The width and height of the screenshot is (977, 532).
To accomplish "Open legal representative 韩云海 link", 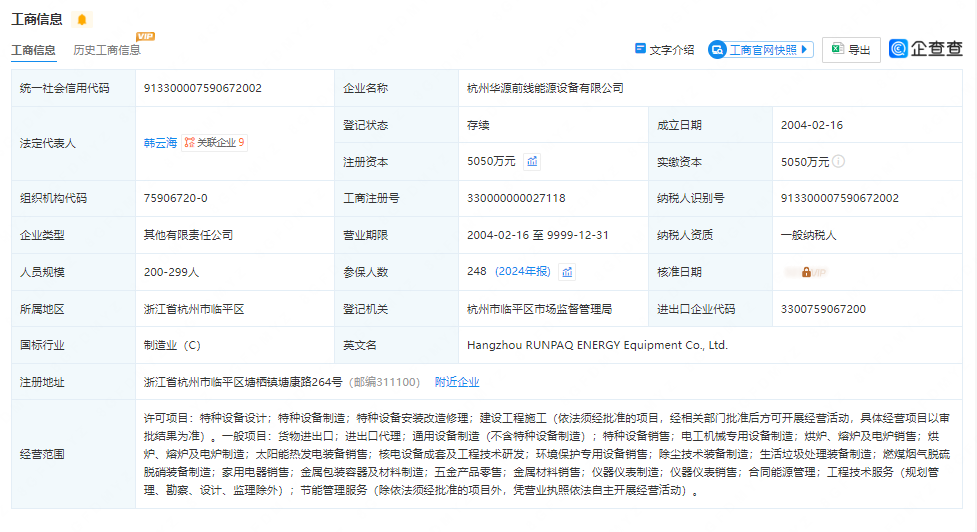I will (160, 143).
